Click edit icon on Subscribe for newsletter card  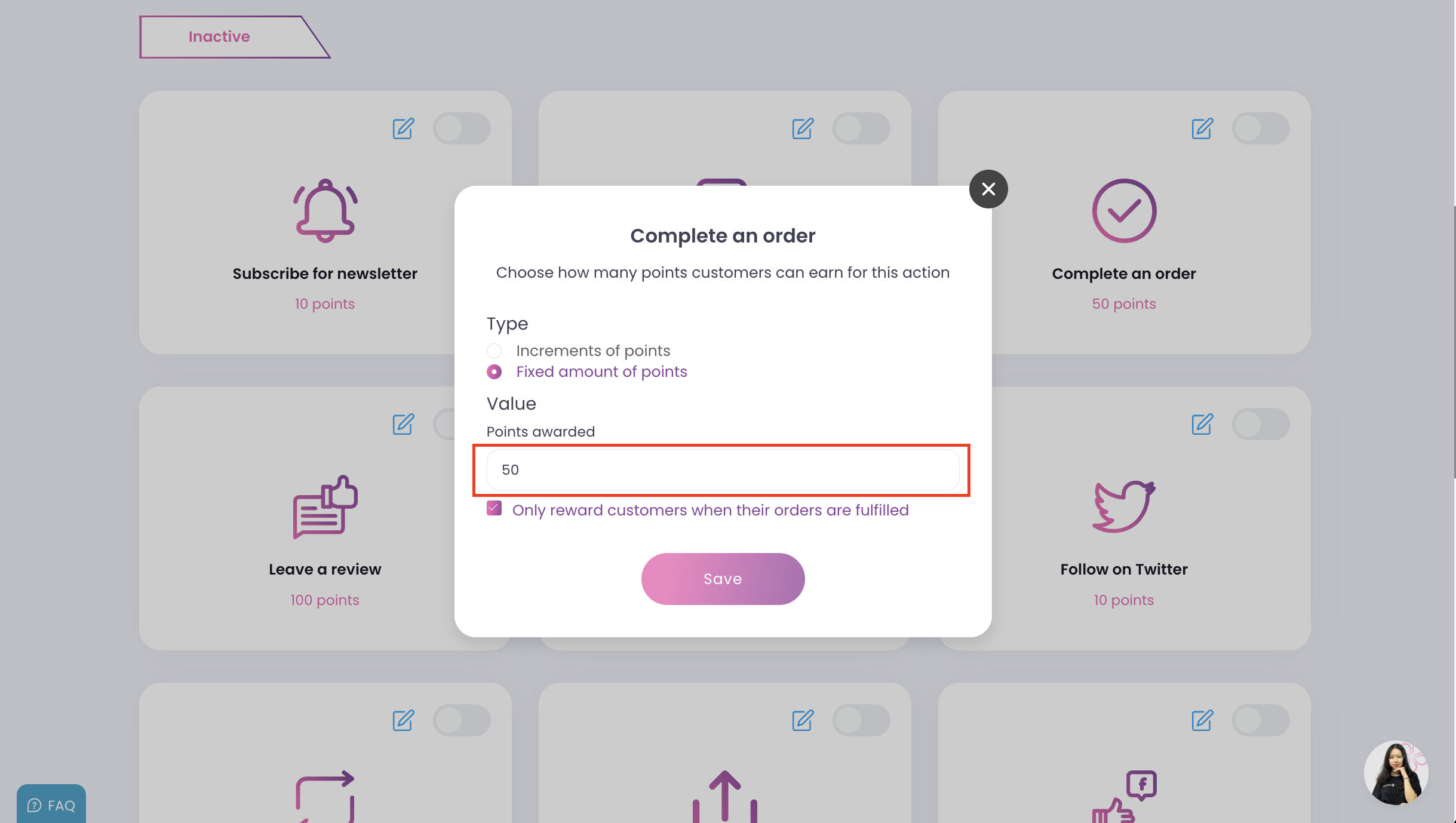(x=403, y=128)
